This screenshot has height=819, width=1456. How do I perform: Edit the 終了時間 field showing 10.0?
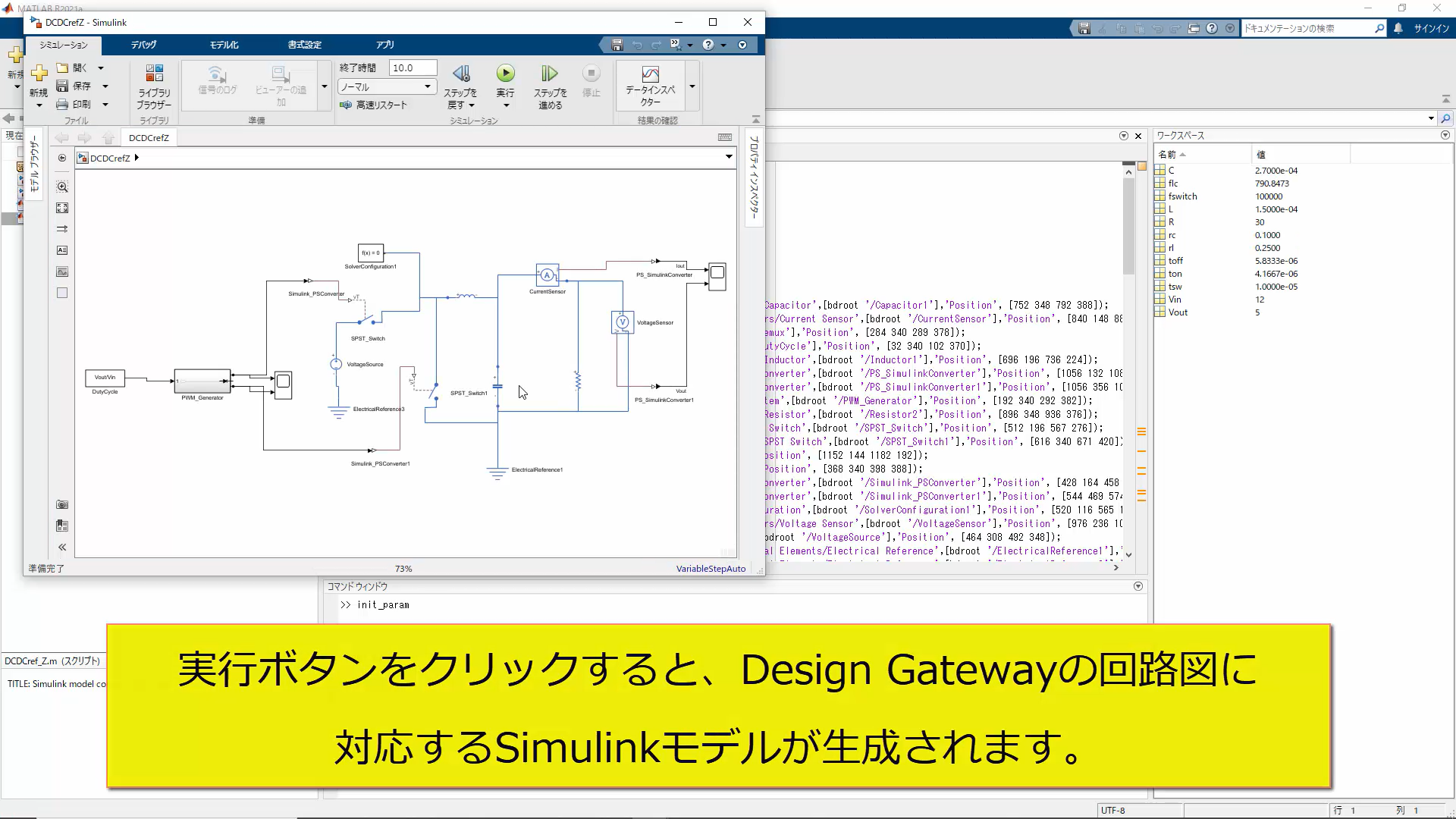click(412, 67)
